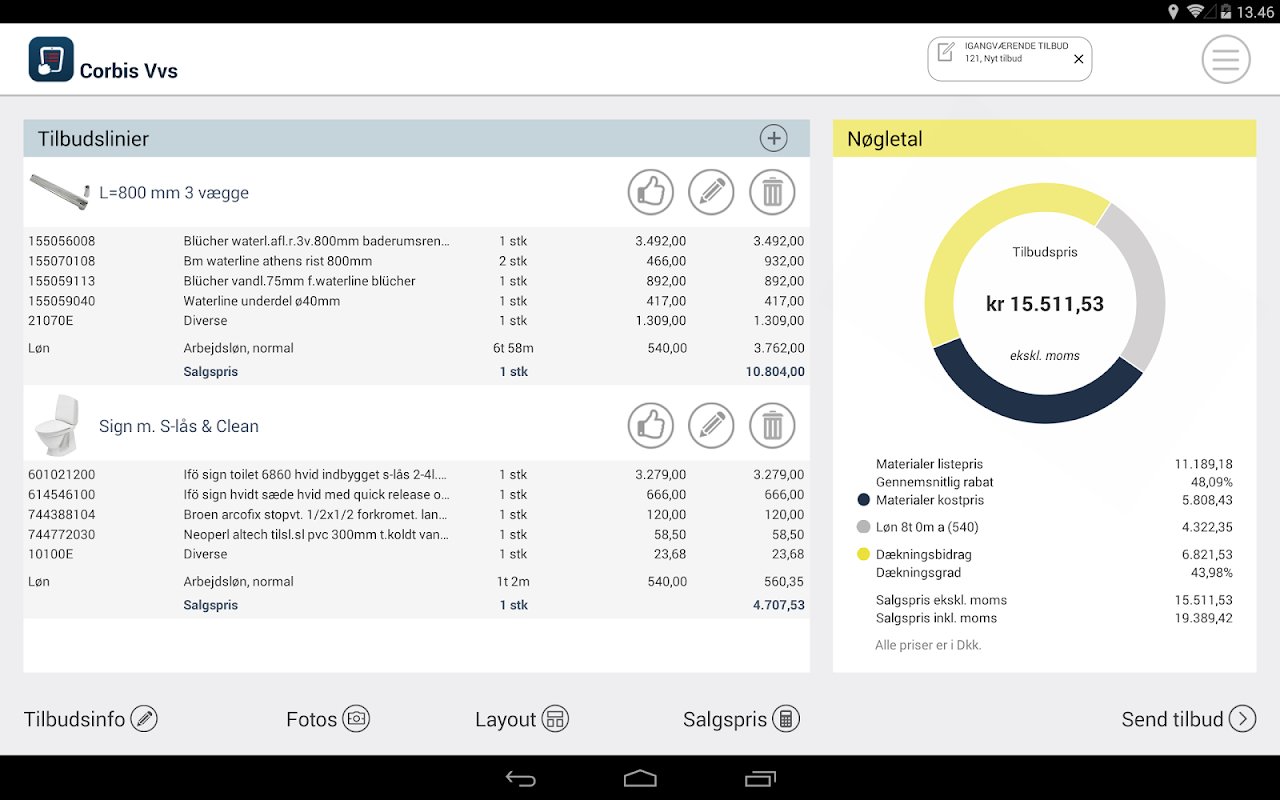Select item number 155059113

(x=62, y=281)
